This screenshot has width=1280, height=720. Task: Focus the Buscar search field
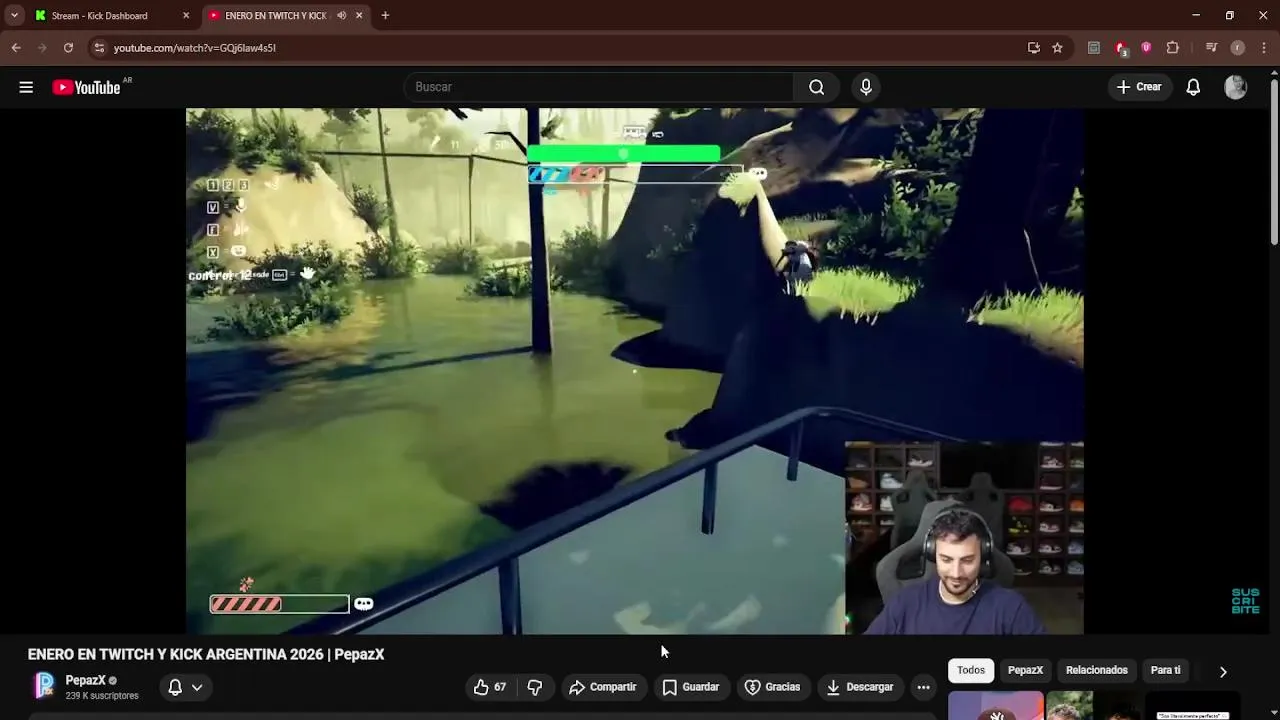pos(598,87)
